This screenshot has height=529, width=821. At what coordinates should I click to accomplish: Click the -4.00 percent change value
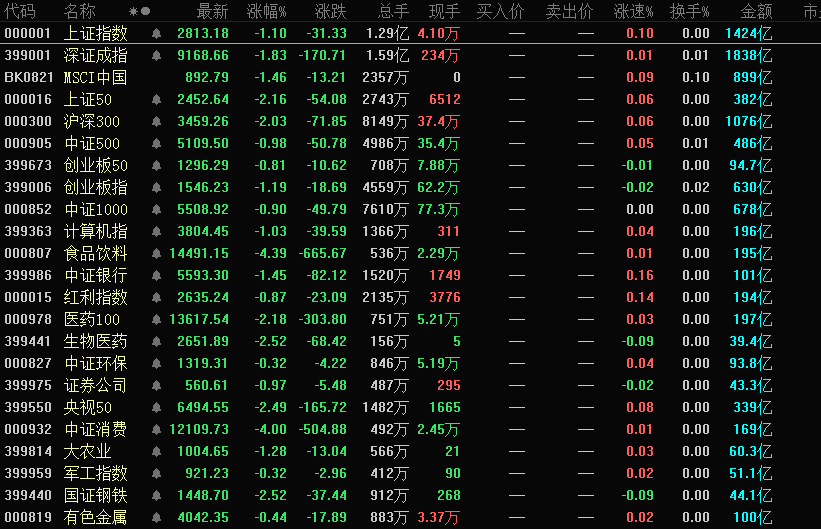(x=270, y=429)
